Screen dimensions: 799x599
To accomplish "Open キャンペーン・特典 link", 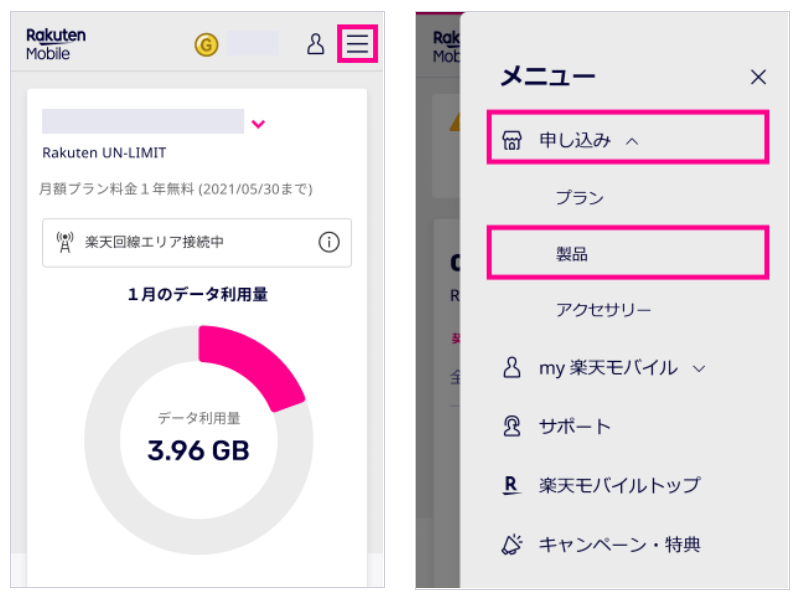I will [x=620, y=544].
